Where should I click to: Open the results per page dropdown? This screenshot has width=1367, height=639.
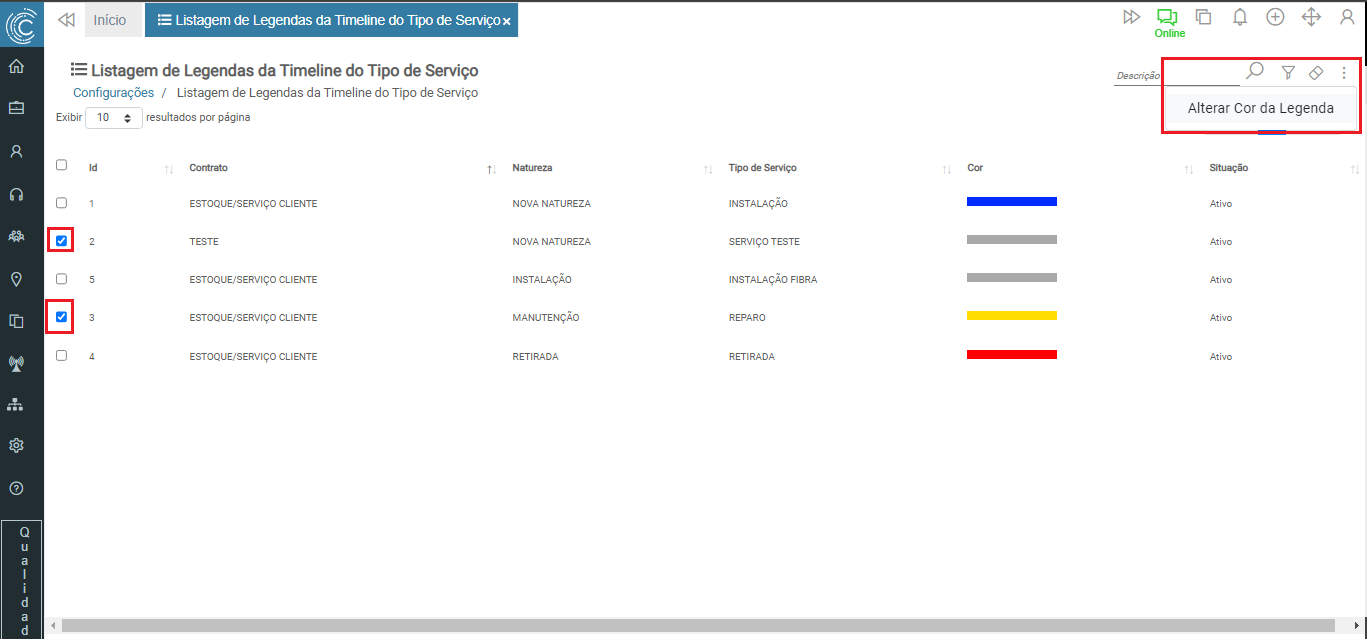[x=114, y=117]
